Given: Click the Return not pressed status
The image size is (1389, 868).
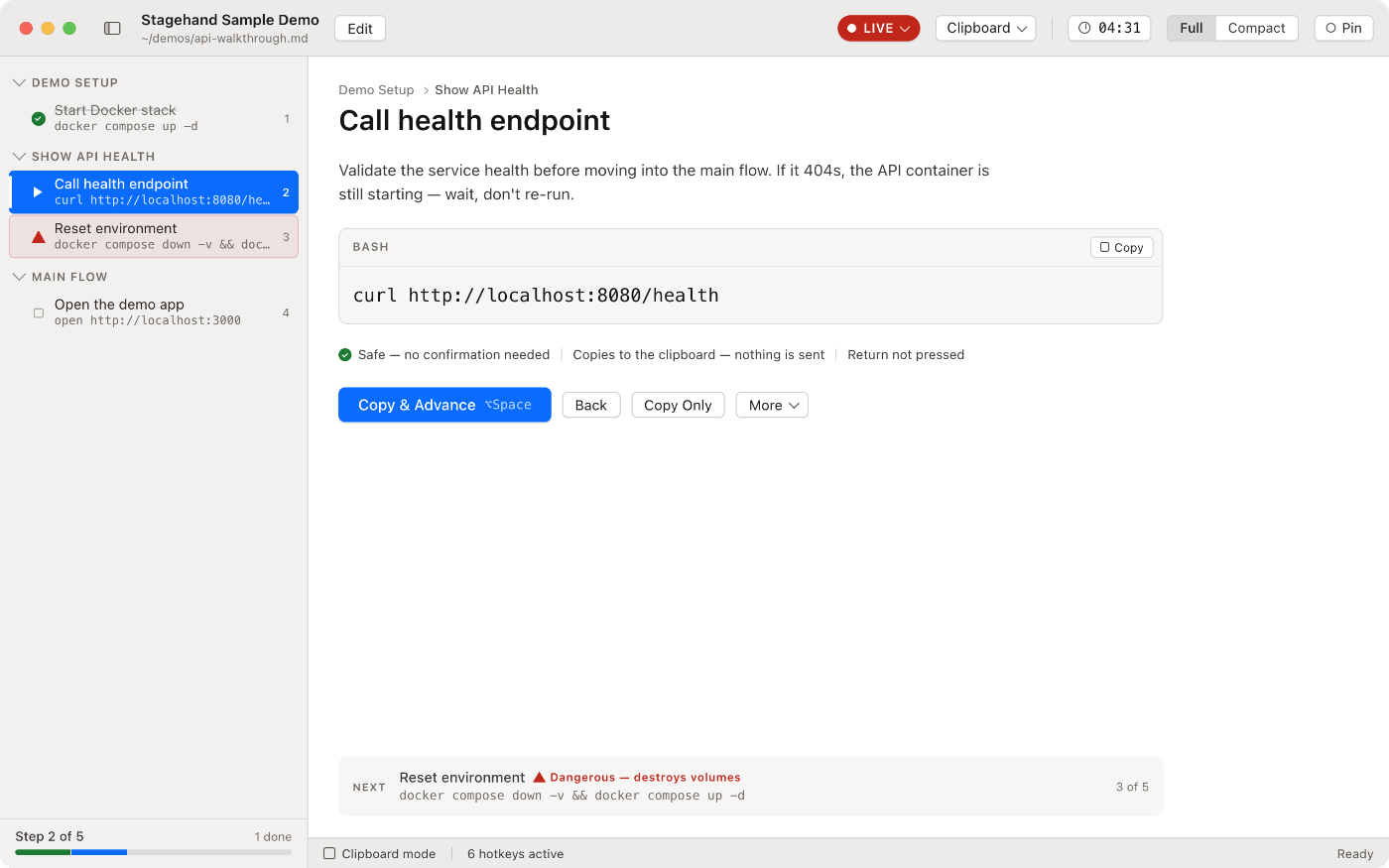Looking at the screenshot, I should click(906, 355).
